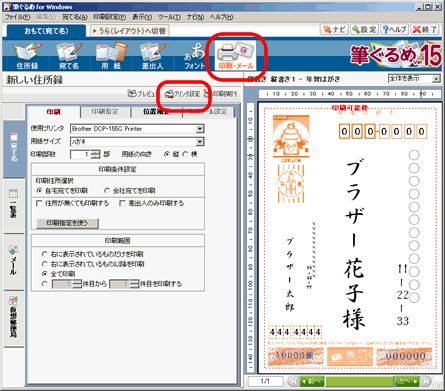The image size is (445, 391).
Task: Enable 住所が無くても印刷する checkbox
Action: [39, 203]
